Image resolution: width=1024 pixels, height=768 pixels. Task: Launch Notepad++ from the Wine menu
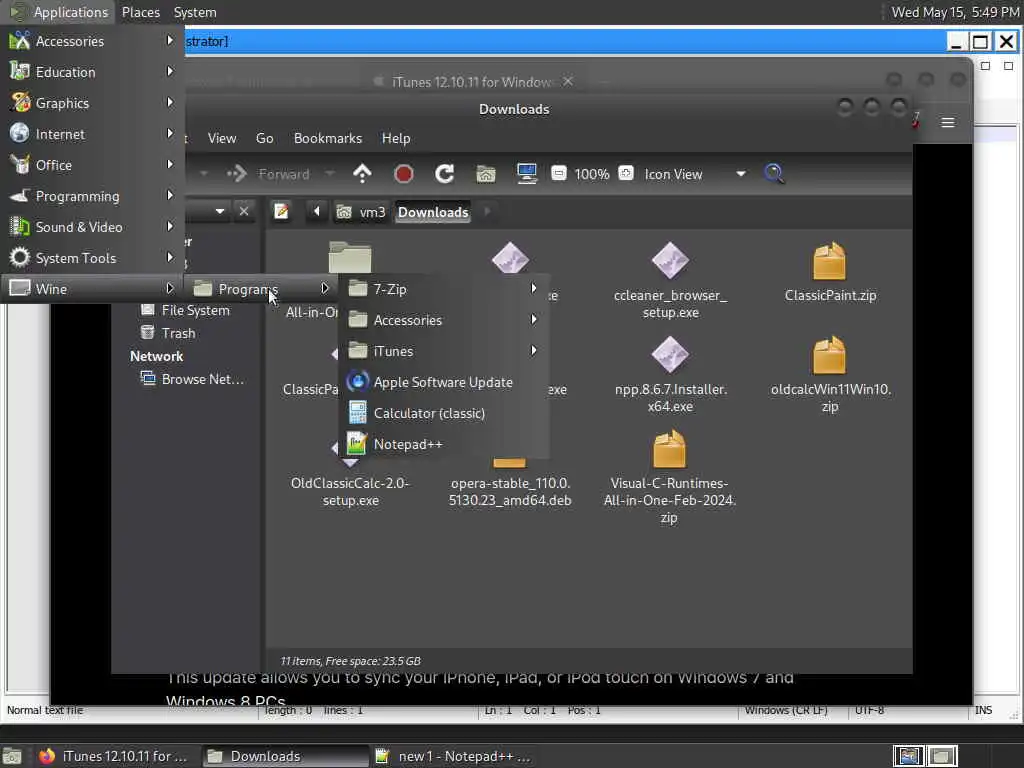[444, 444]
